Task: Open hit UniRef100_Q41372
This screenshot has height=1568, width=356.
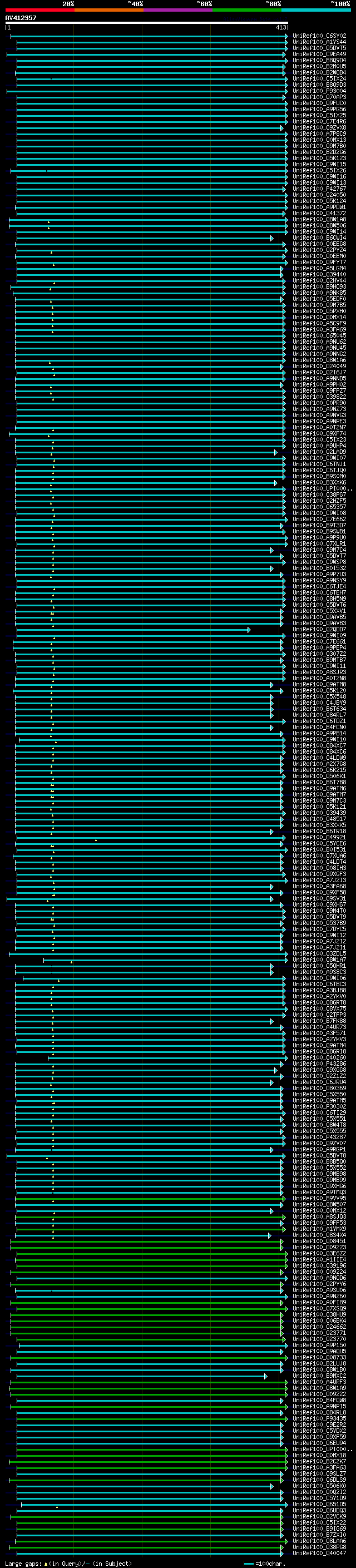Action: click(x=319, y=214)
